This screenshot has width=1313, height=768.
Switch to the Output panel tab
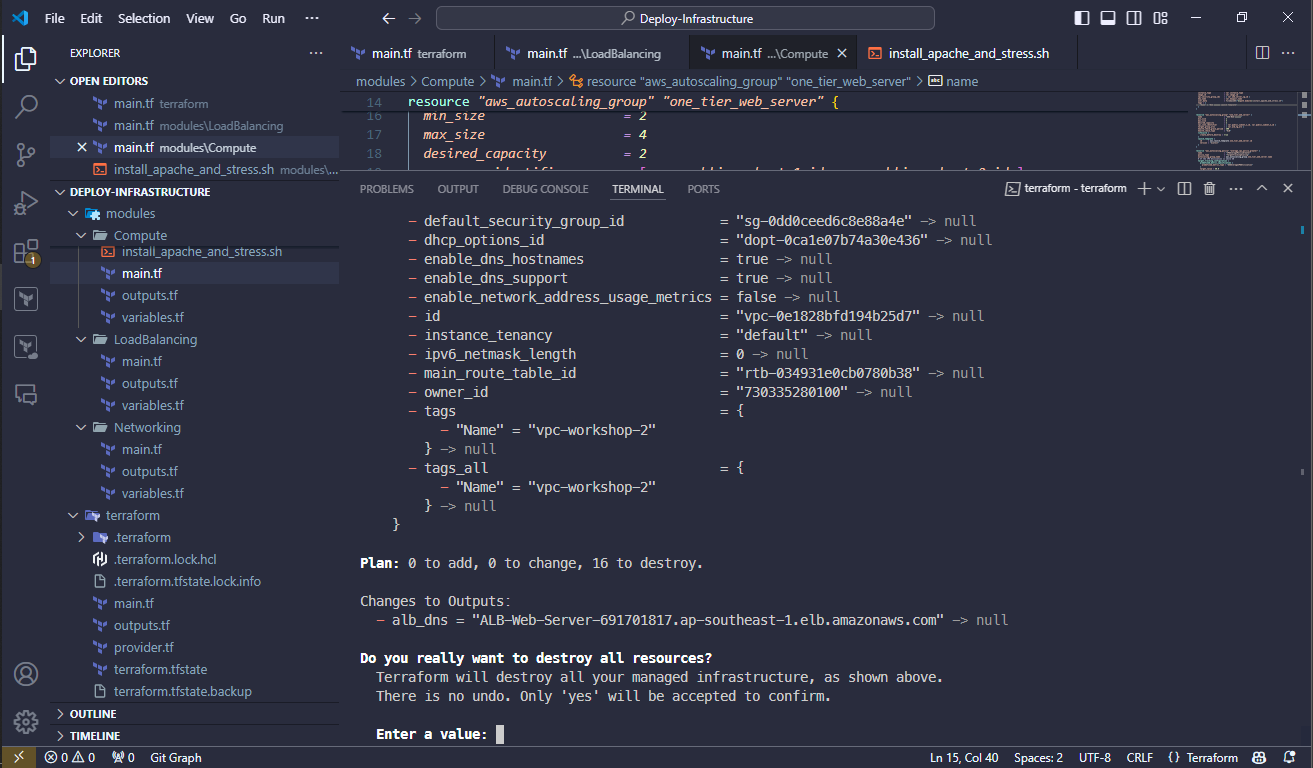[458, 189]
